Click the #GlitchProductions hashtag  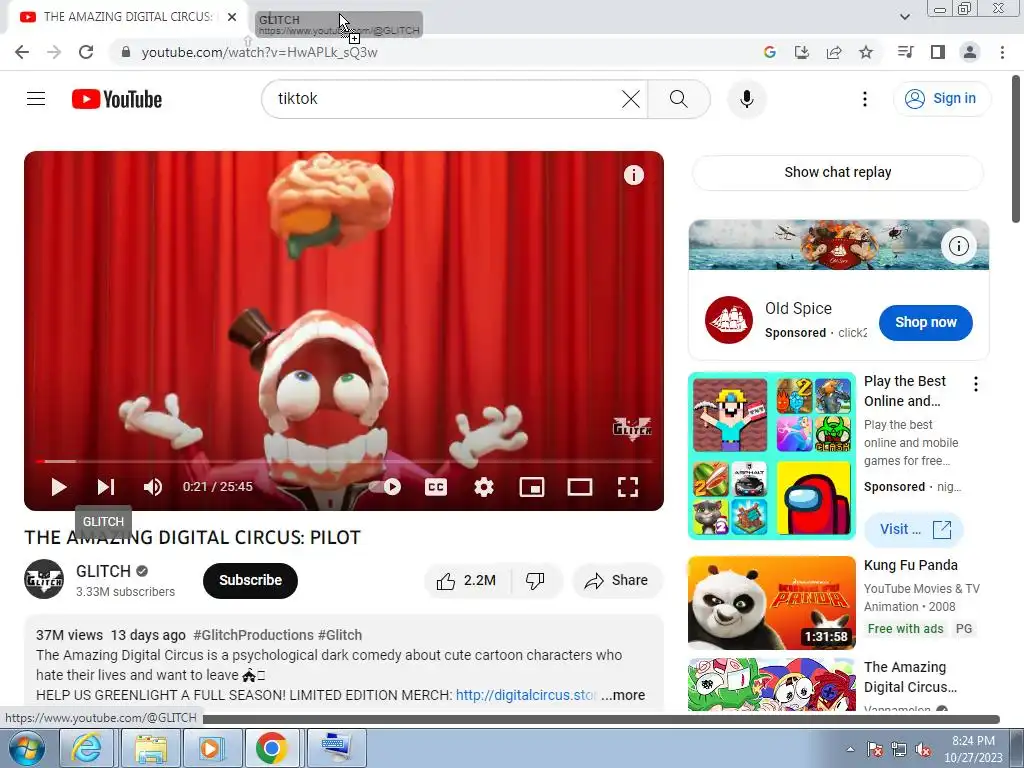click(253, 635)
